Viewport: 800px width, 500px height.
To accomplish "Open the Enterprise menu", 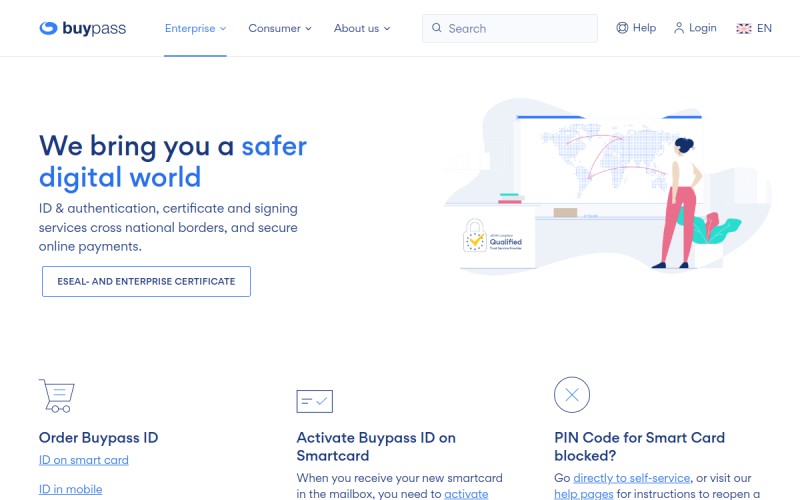I will (195, 28).
